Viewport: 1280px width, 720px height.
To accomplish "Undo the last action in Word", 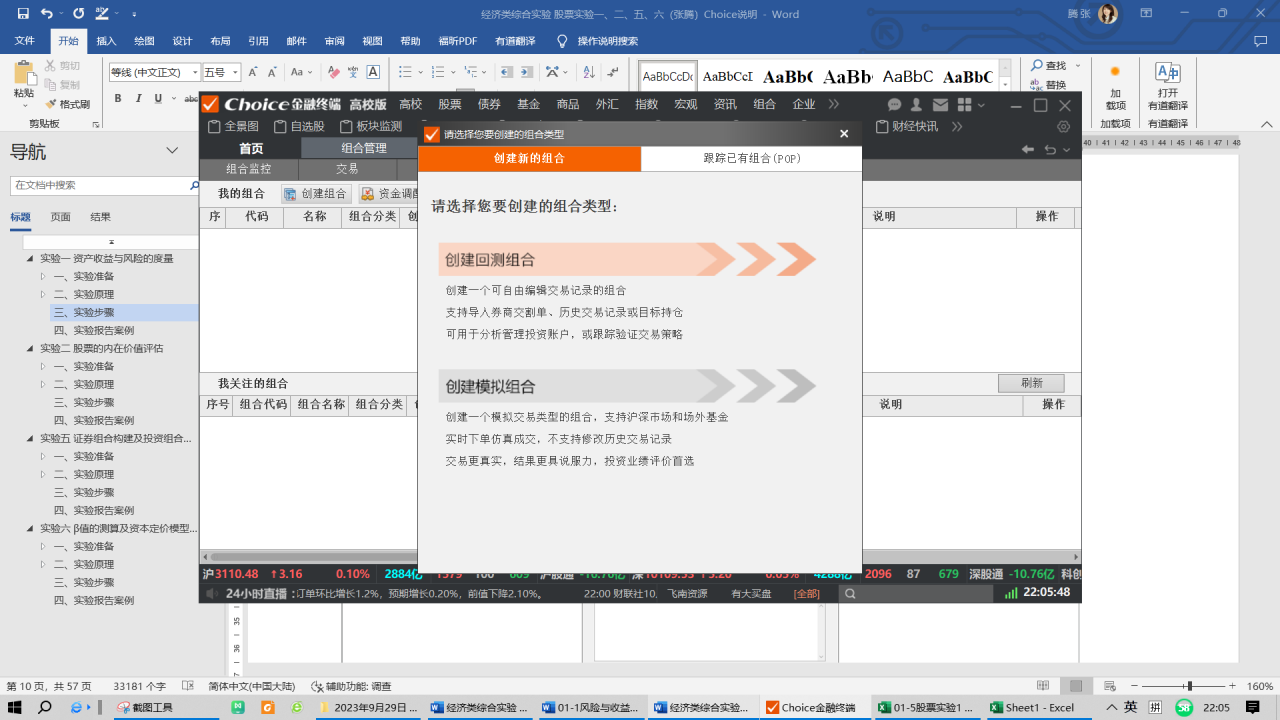I will 48,14.
